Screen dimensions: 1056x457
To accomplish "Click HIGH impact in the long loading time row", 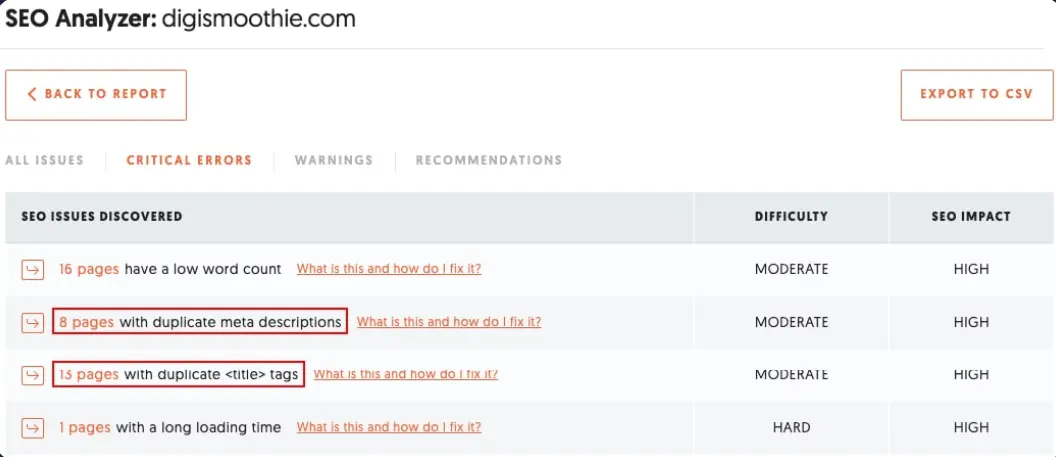I will click(971, 427).
